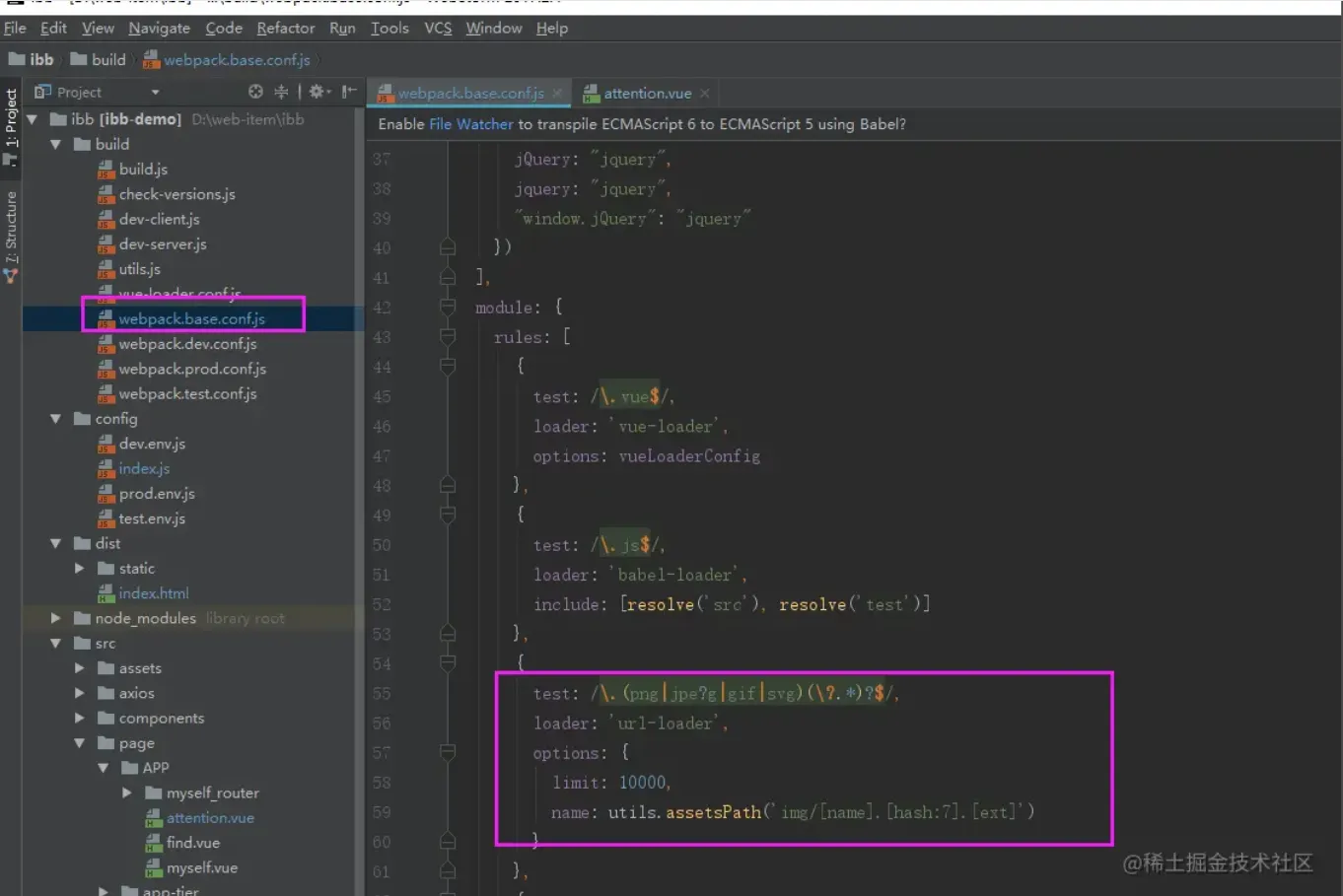Fold code block at line 42 gutter
The image size is (1343, 896).
pyautogui.click(x=447, y=308)
